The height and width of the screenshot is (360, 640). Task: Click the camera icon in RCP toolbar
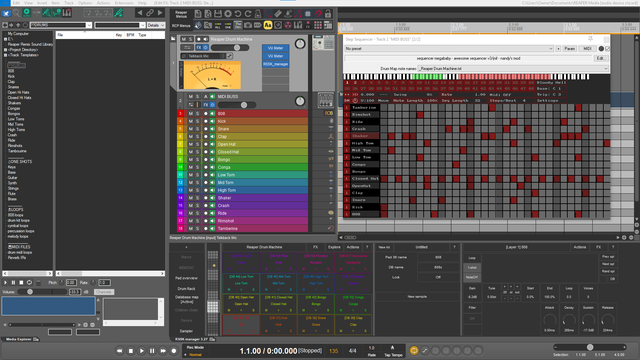248,25
